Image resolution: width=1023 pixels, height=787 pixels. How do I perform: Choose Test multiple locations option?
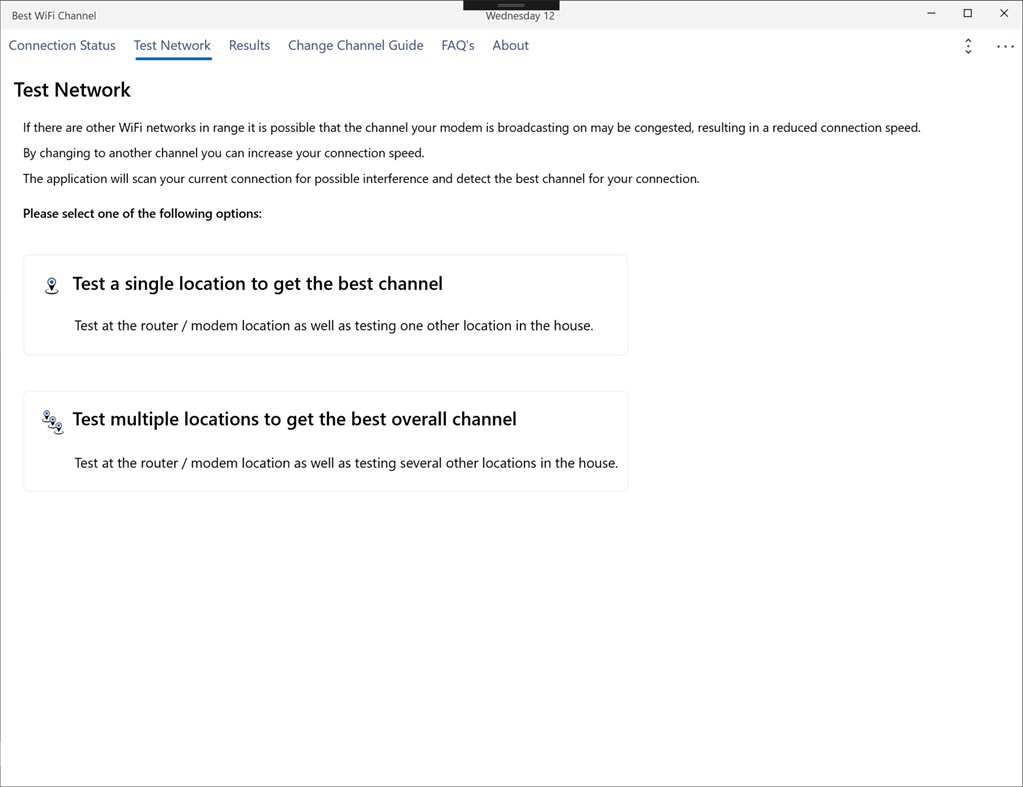click(x=326, y=441)
